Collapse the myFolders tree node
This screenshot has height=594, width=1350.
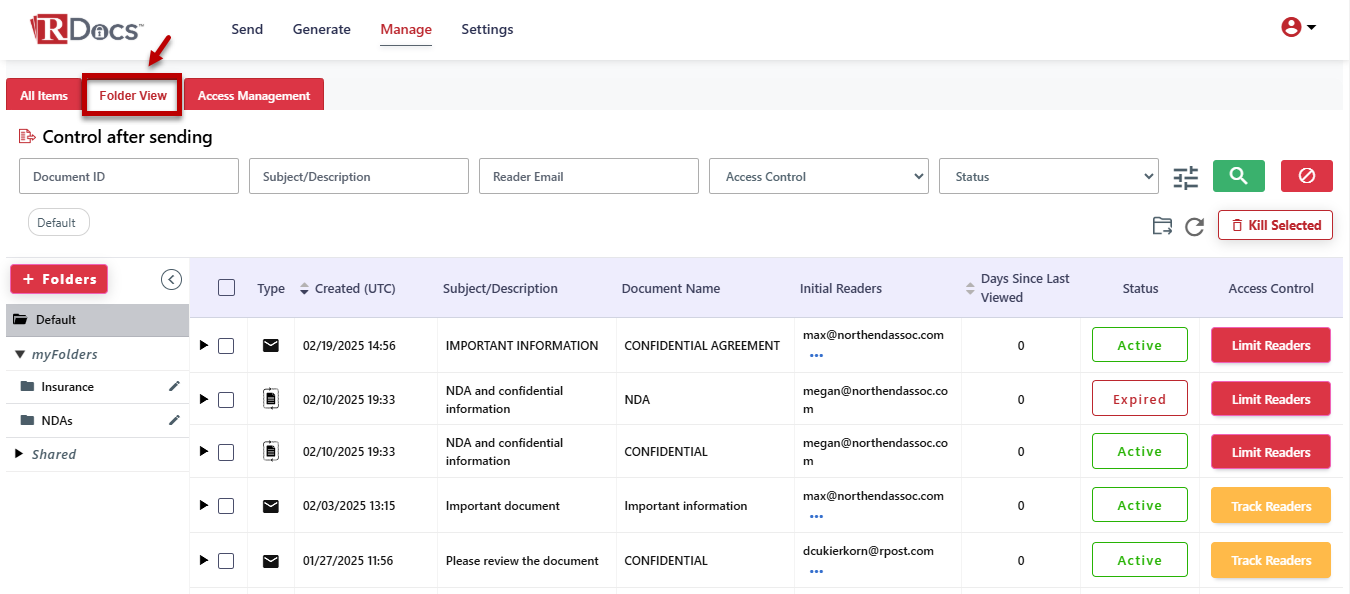point(20,354)
